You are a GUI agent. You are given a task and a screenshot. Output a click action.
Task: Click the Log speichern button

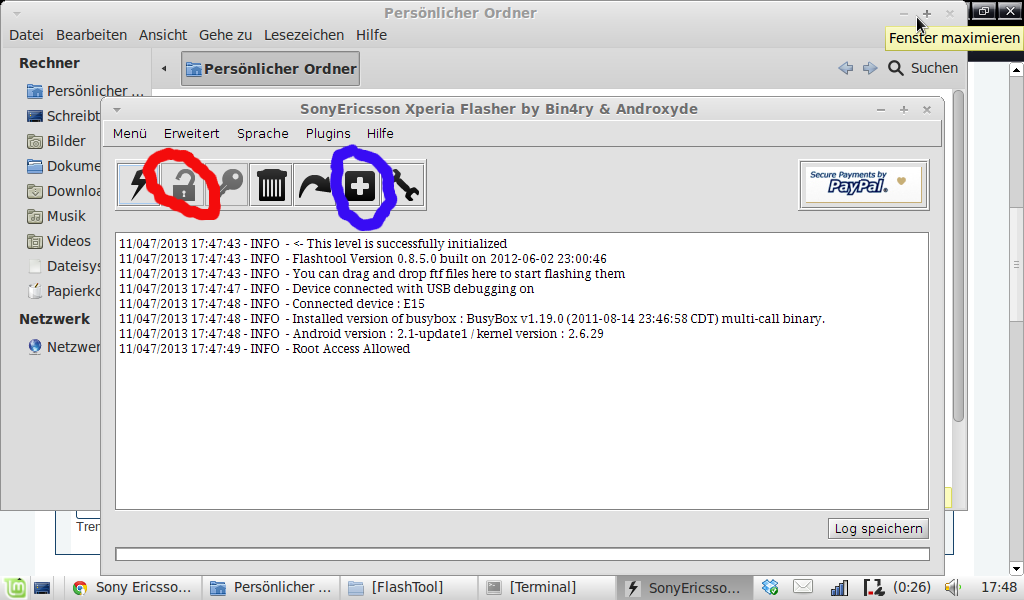coord(878,529)
